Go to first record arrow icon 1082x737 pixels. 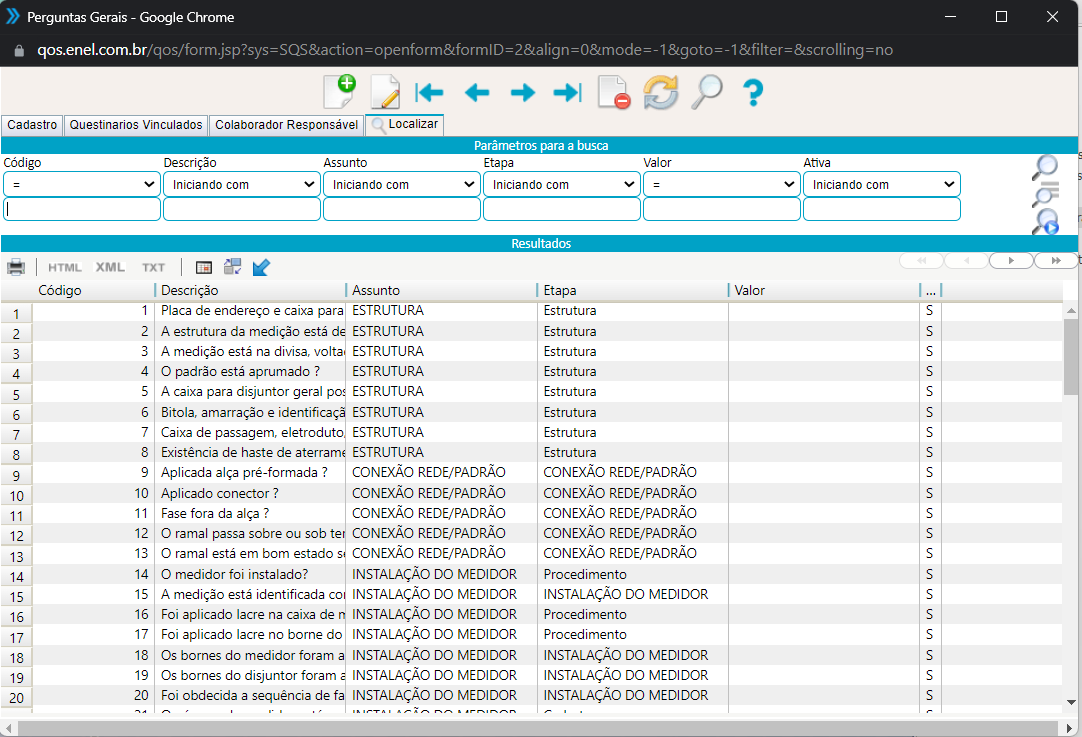tap(430, 93)
